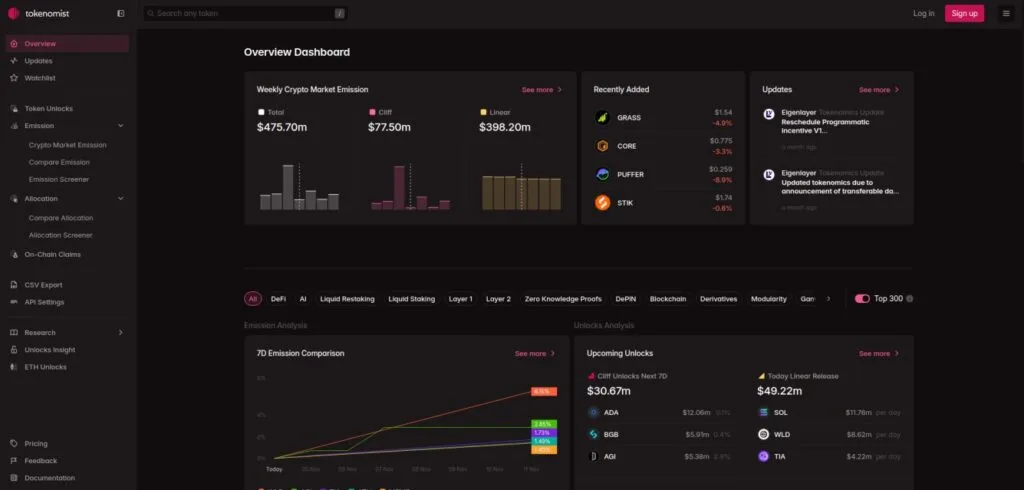This screenshot has width=1024, height=490.
Task: Expand the Research section arrow
Action: (120, 333)
